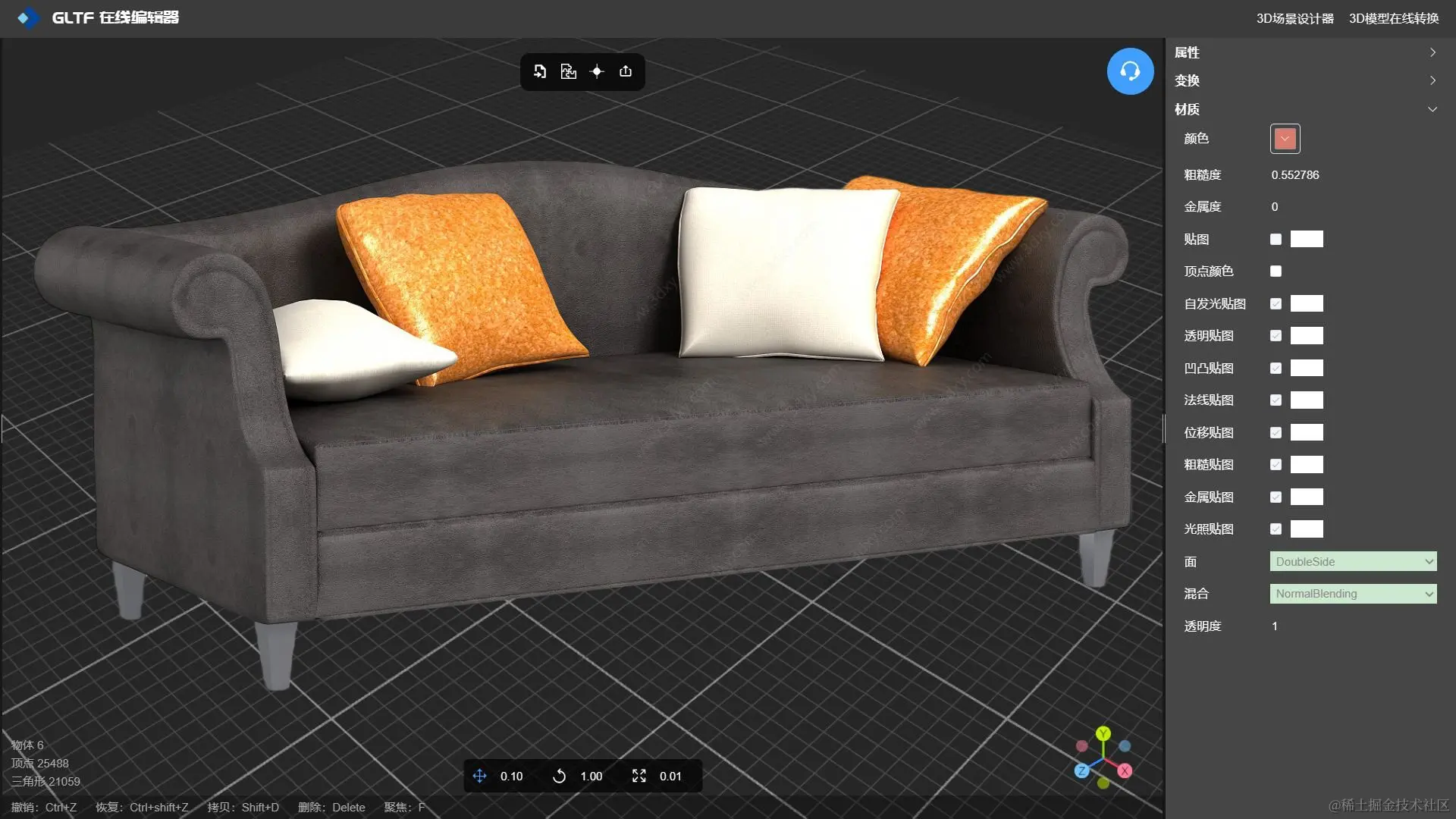The height and width of the screenshot is (819, 1456).
Task: Click the rotate snap icon at bottom
Action: point(559,776)
